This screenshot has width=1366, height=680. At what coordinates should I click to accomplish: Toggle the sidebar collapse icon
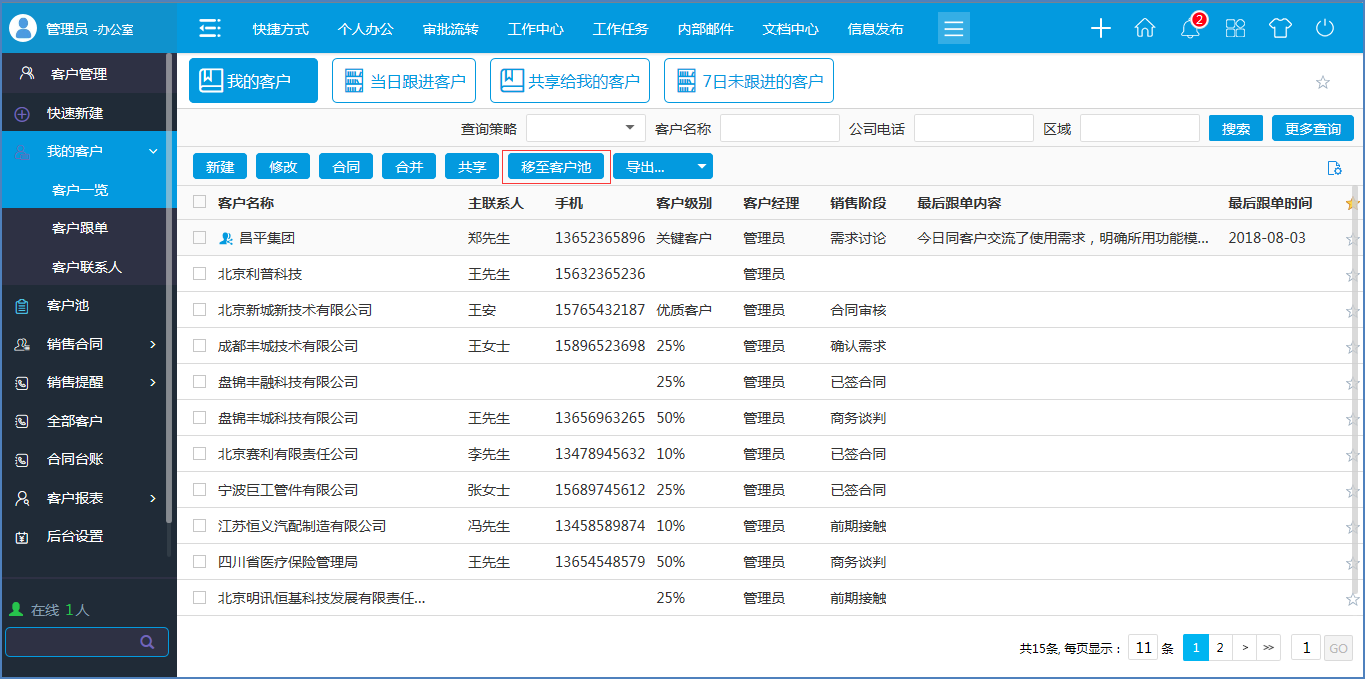pyautogui.click(x=210, y=29)
